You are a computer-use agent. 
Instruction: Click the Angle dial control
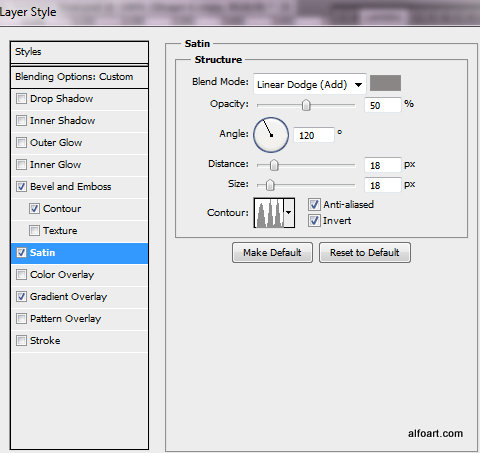point(271,135)
